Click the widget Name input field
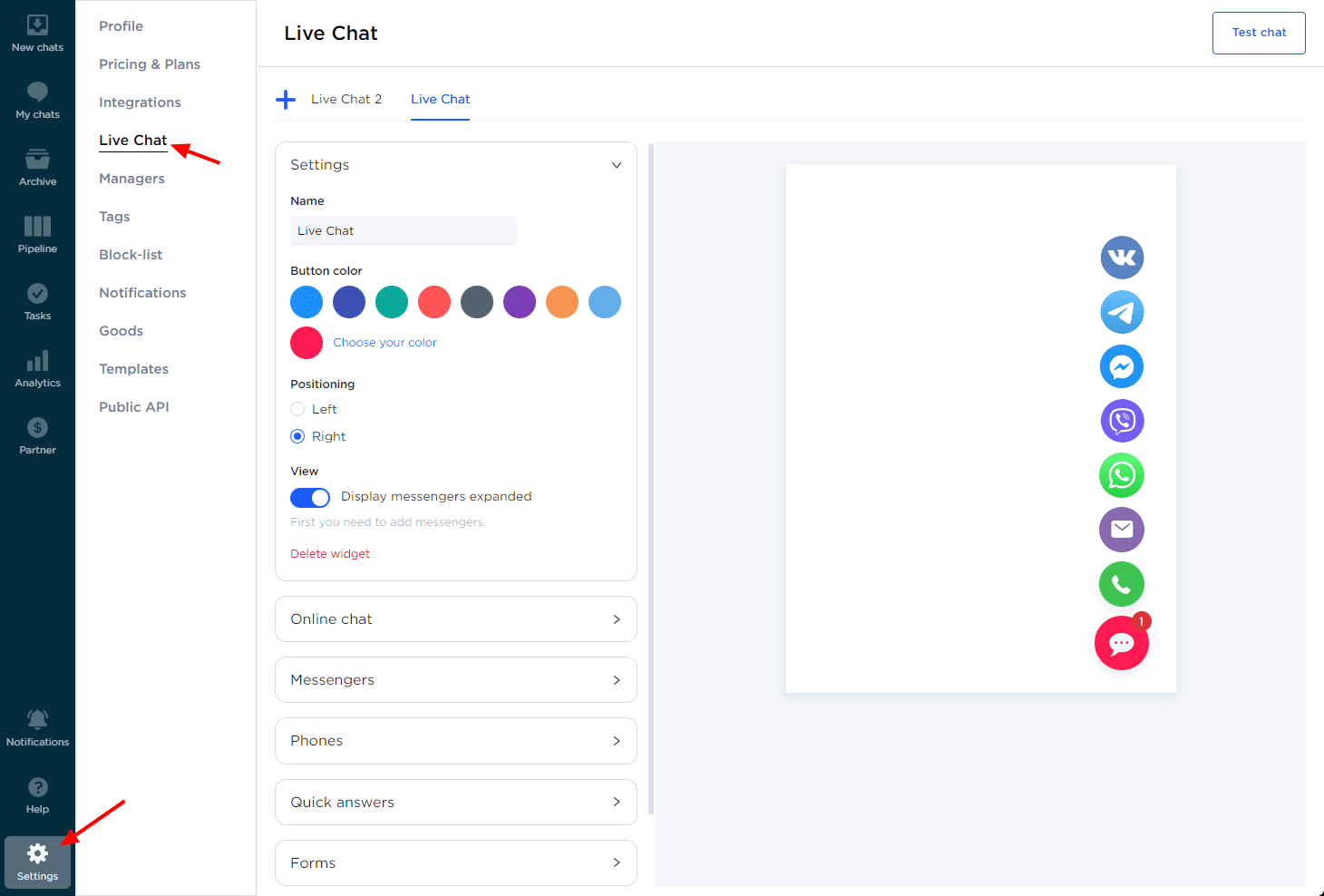The image size is (1324, 896). pos(404,231)
